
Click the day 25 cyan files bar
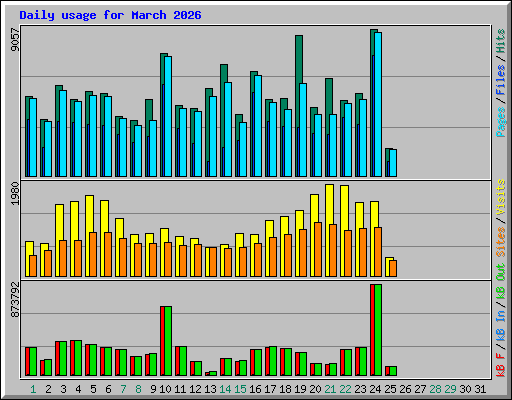point(393,163)
